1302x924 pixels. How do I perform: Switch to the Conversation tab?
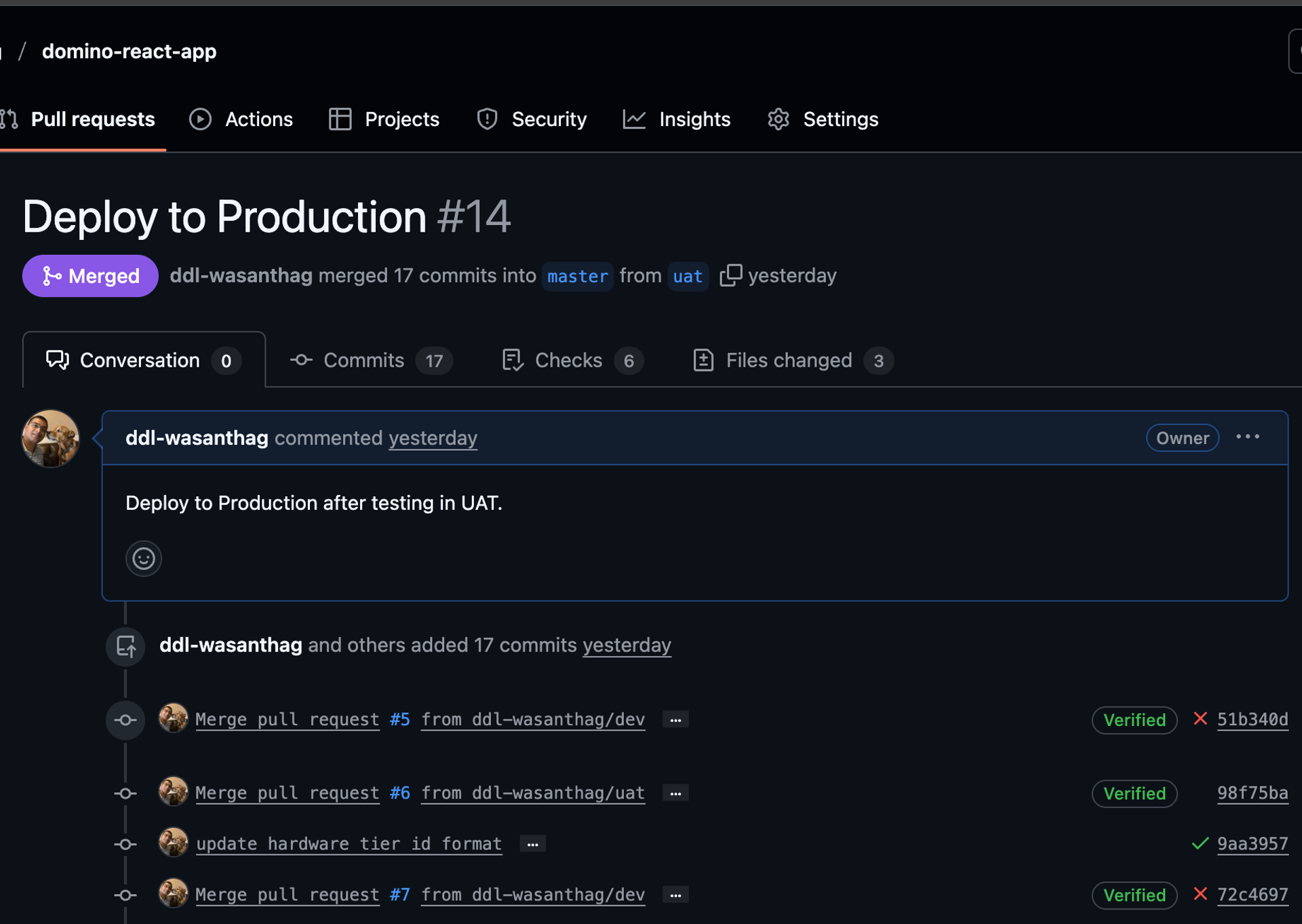point(143,360)
